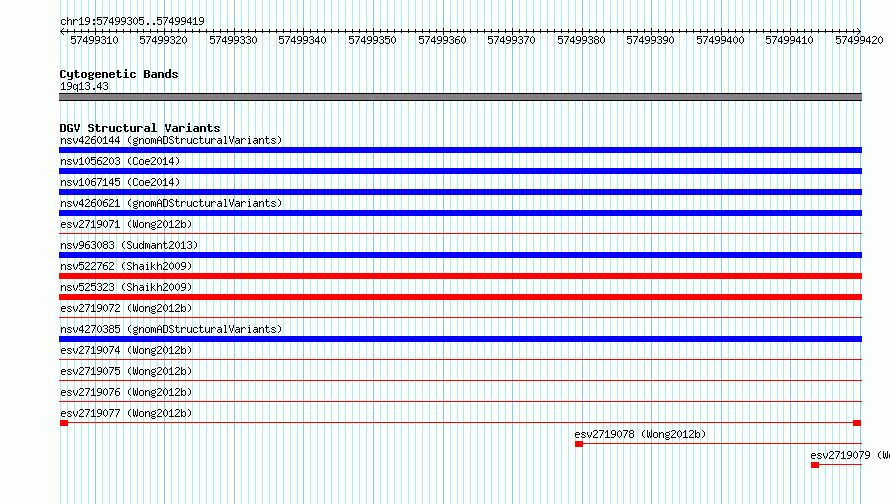
Task: Select the nsv963083 blue feature bar
Action: 460,255
